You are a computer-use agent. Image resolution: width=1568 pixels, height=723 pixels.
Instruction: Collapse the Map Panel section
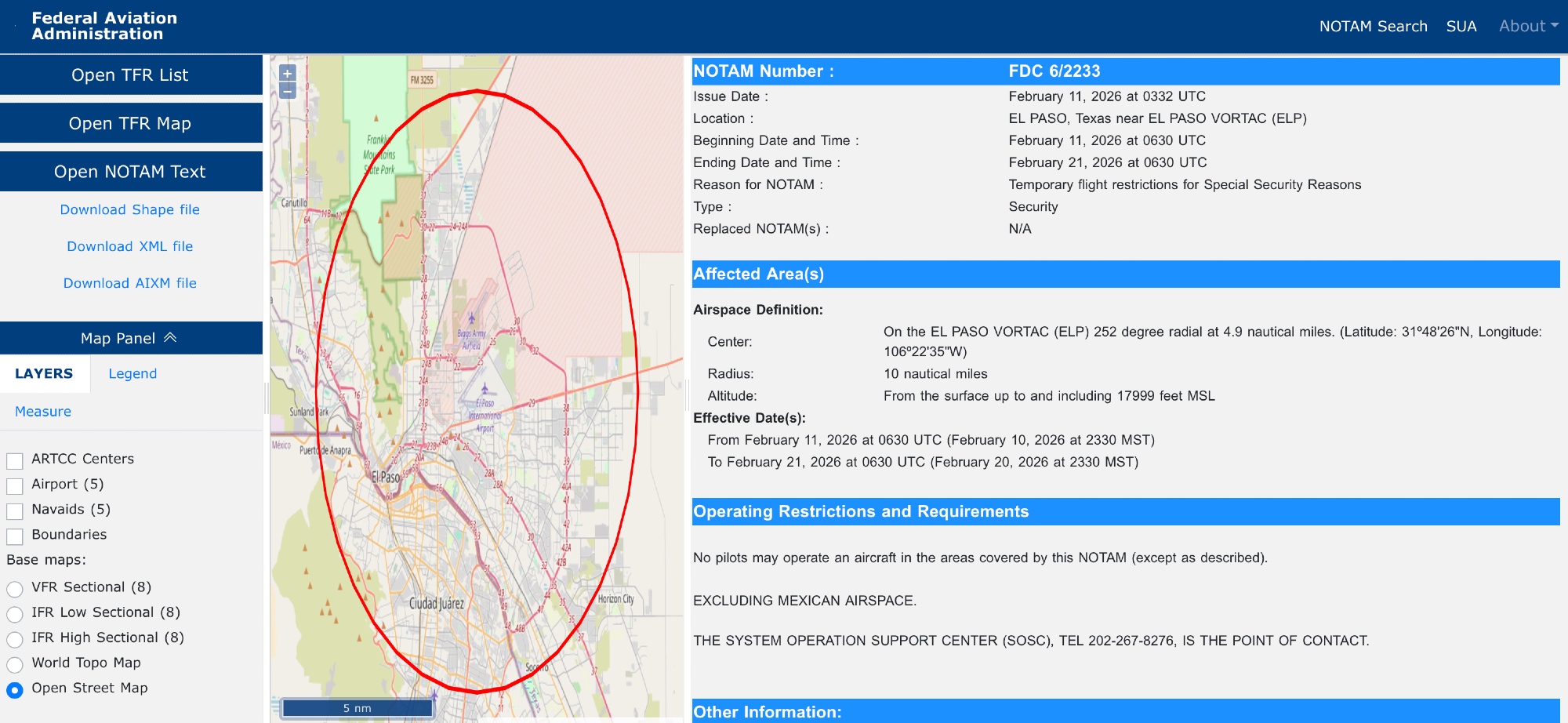pyautogui.click(x=130, y=338)
